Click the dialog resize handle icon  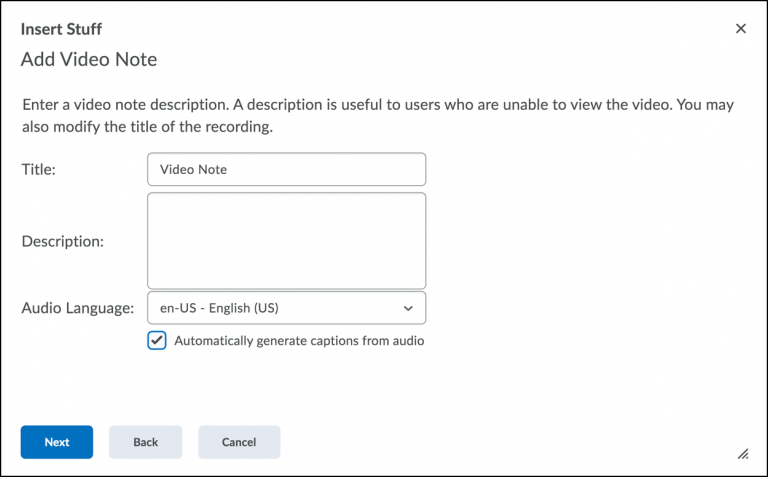coord(743,454)
